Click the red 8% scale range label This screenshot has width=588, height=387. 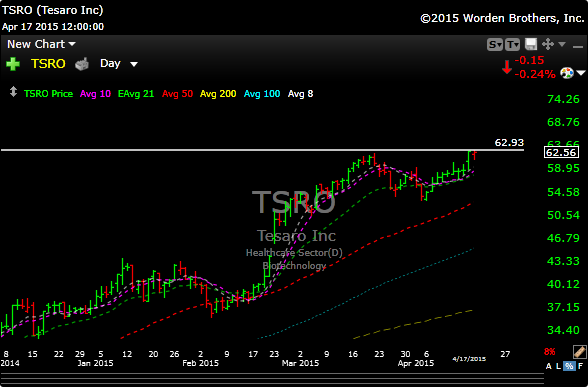549,352
